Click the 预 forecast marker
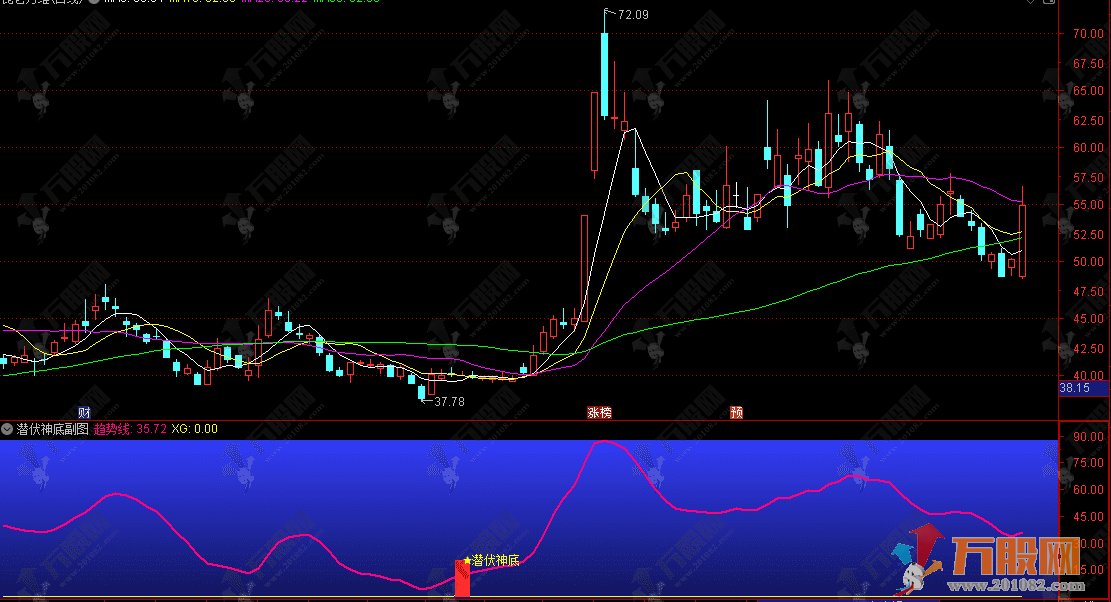 [737, 412]
